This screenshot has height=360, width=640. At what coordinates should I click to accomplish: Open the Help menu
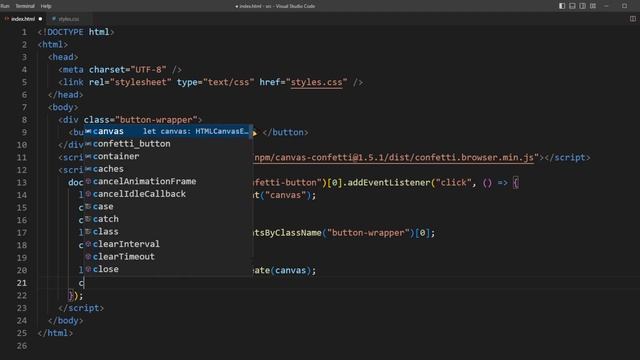point(46,6)
